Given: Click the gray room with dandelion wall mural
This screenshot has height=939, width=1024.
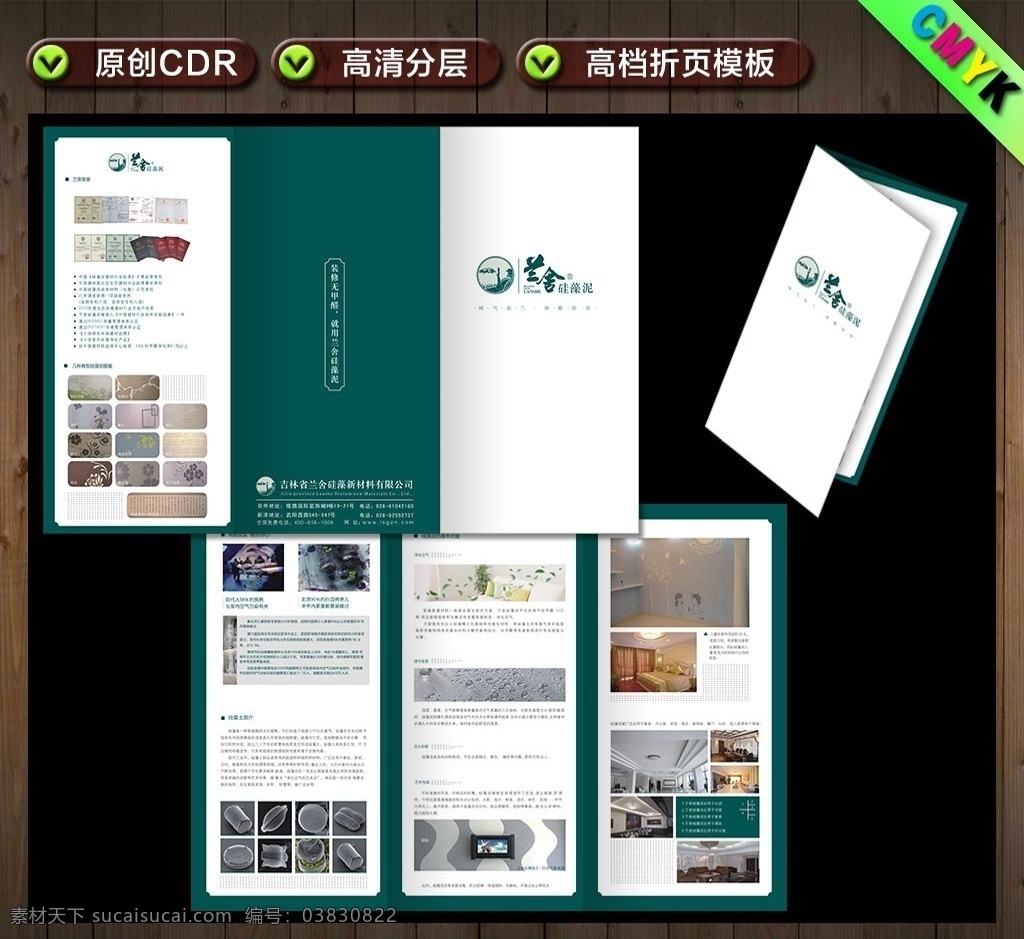Looking at the screenshot, I should pyautogui.click(x=679, y=582).
